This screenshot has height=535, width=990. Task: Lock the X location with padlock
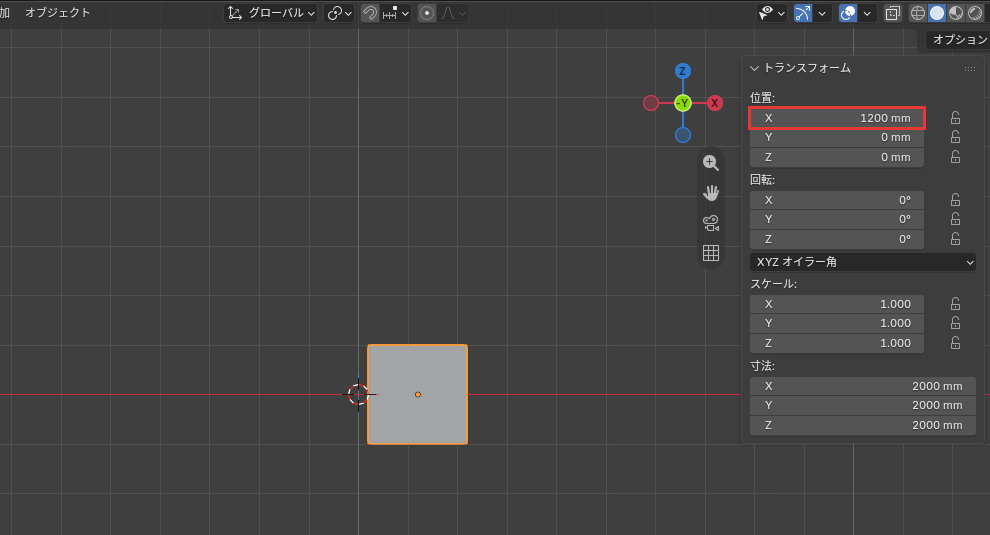(955, 118)
